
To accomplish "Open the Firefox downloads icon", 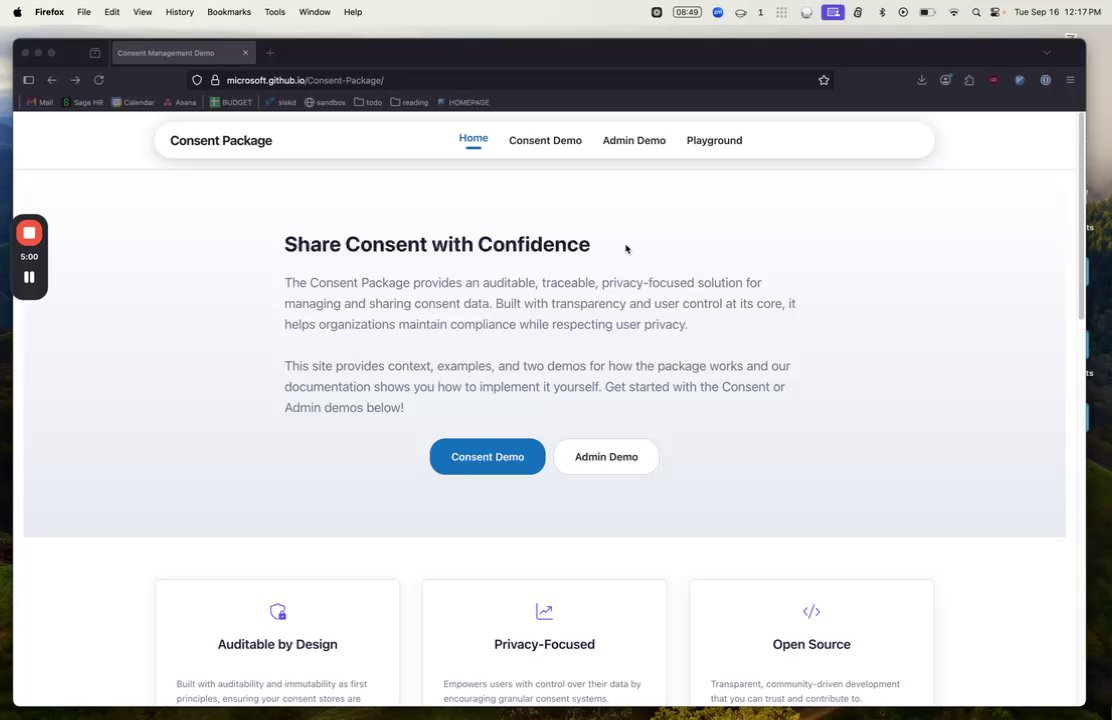I will point(921,80).
